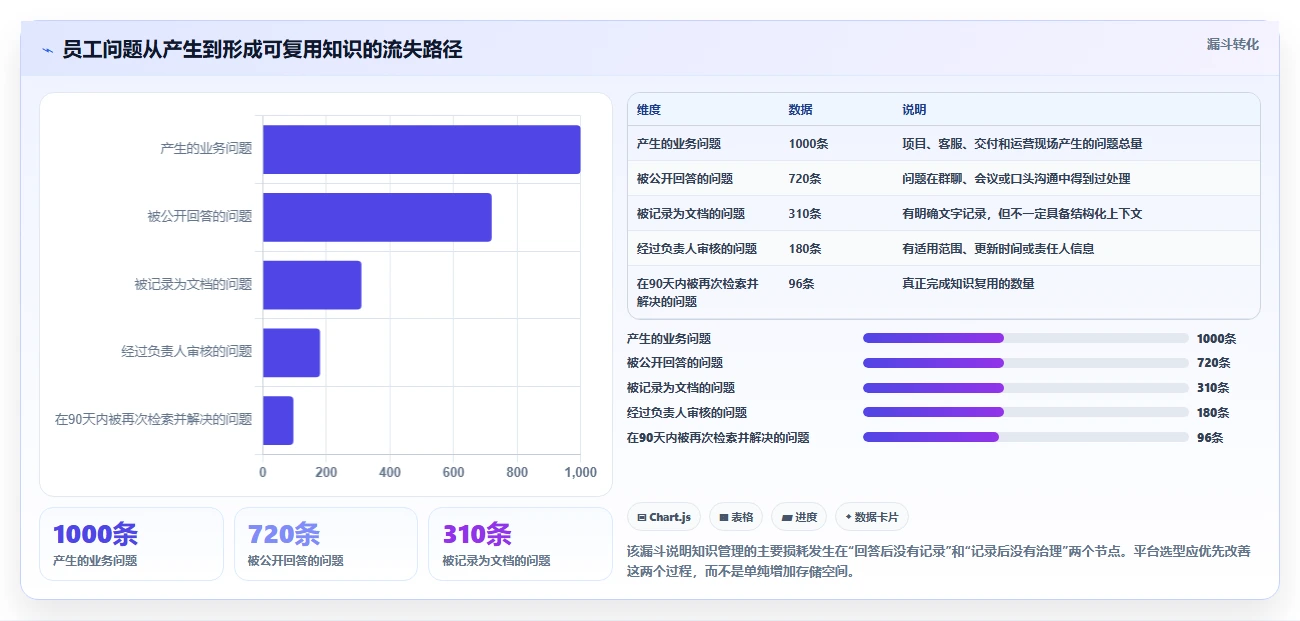Click progress bar for 被记录为文档的问题
The height and width of the screenshot is (621, 1300).
(1026, 388)
